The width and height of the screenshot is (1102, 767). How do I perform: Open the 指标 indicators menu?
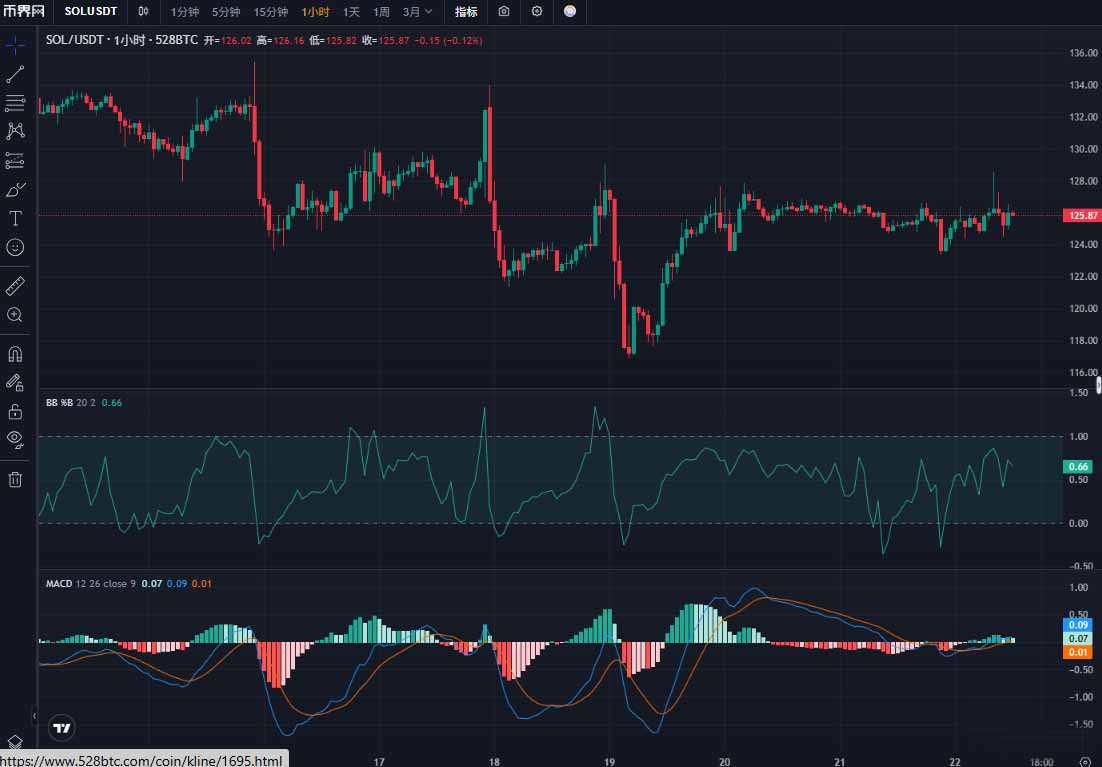tap(466, 12)
